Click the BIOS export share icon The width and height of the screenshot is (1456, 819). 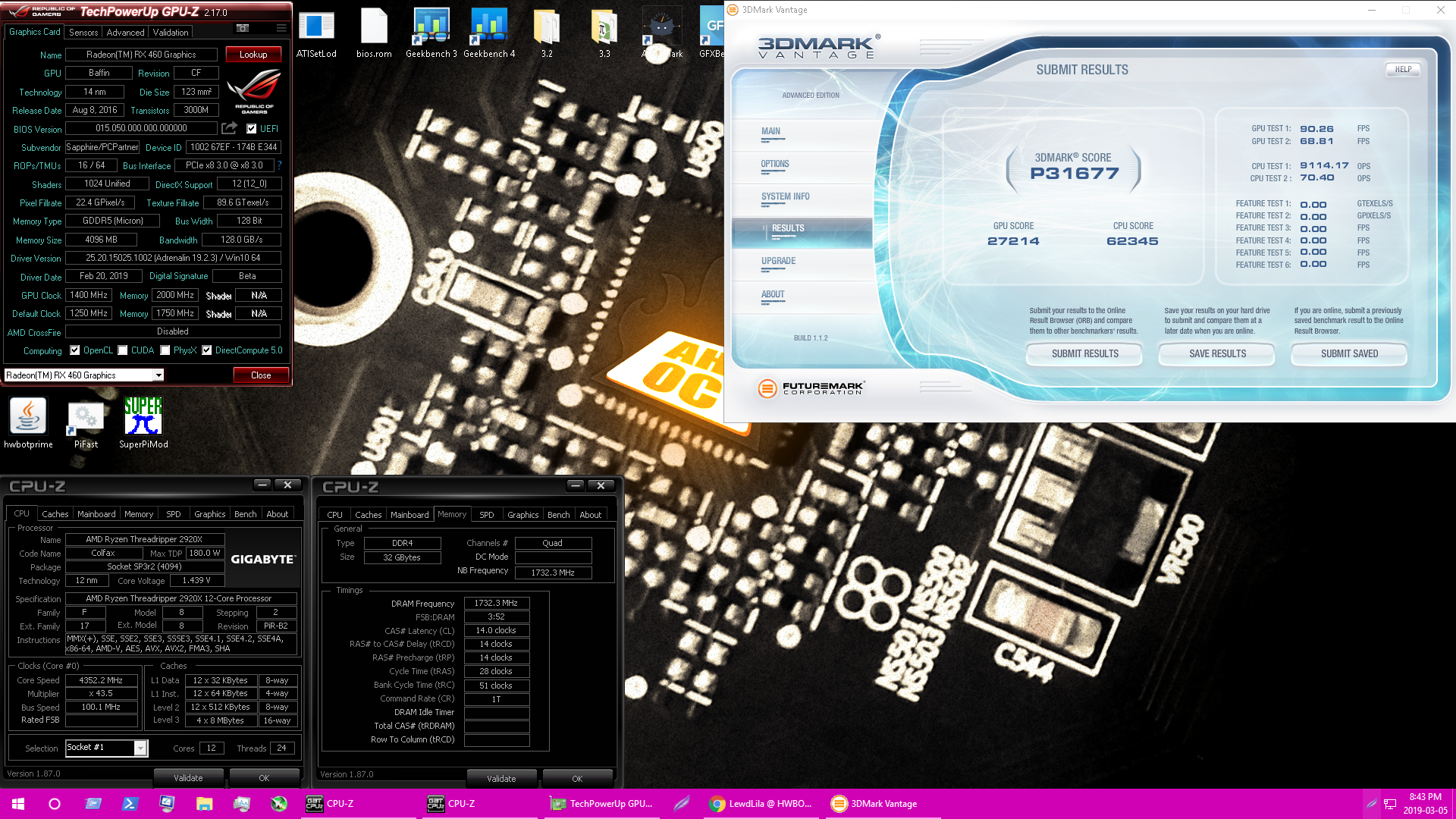[x=230, y=128]
